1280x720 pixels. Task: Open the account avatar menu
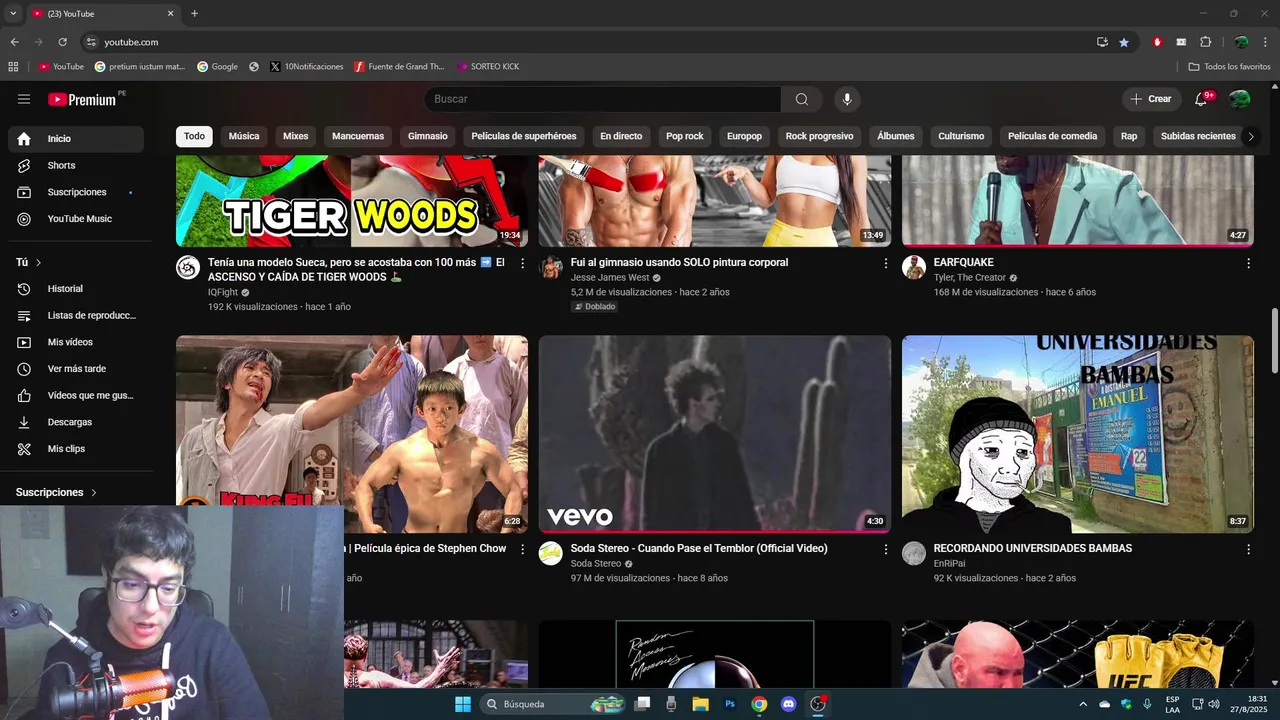click(1240, 99)
